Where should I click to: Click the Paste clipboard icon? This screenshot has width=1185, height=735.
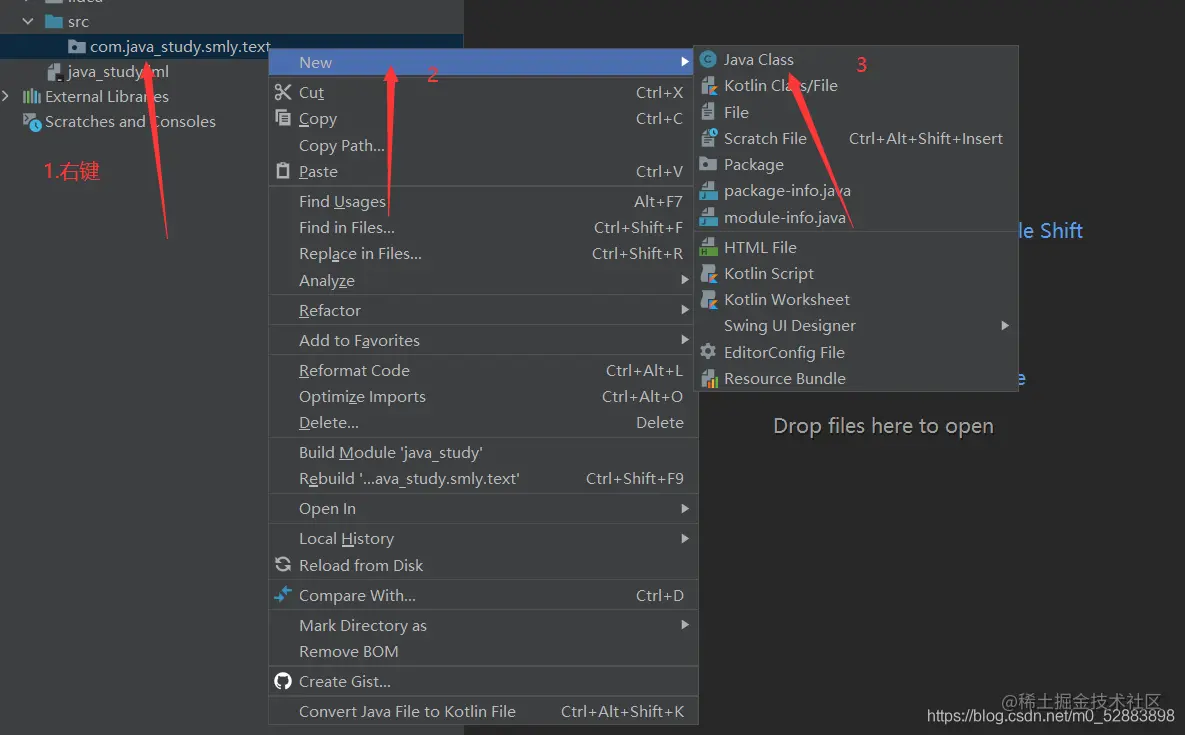[283, 171]
